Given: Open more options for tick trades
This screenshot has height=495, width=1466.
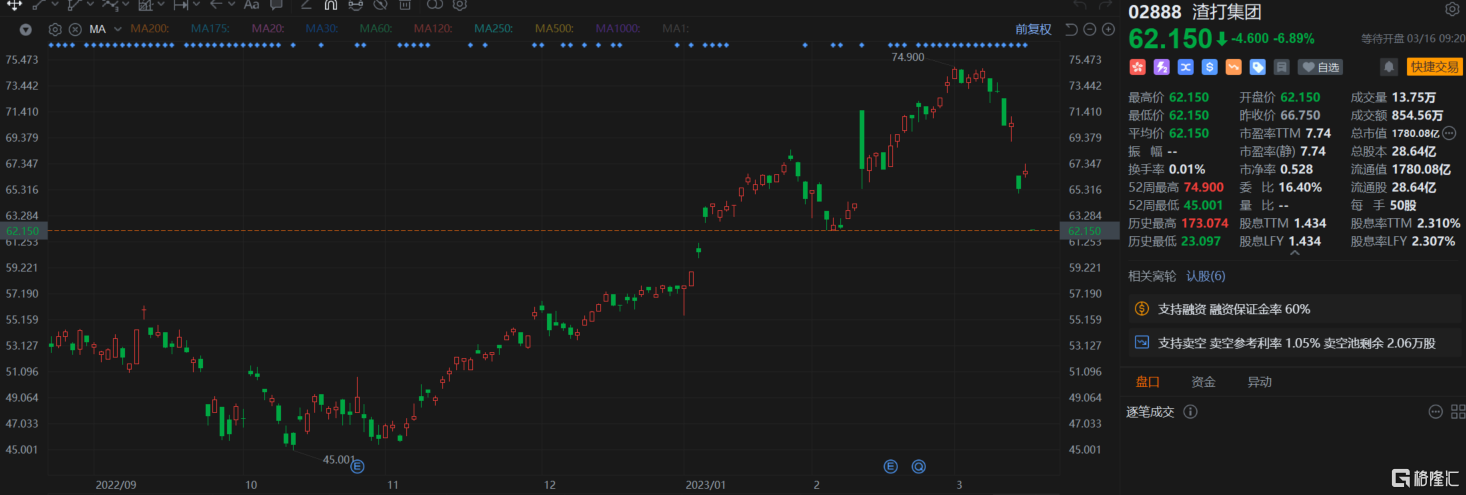Looking at the screenshot, I should click(1435, 411).
